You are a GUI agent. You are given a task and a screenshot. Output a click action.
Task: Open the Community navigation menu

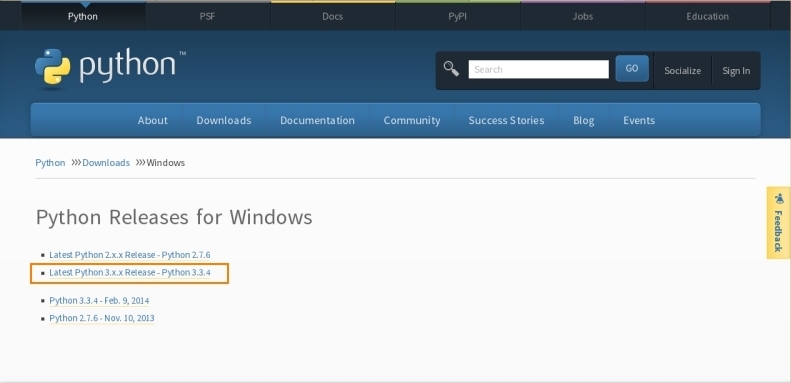412,120
